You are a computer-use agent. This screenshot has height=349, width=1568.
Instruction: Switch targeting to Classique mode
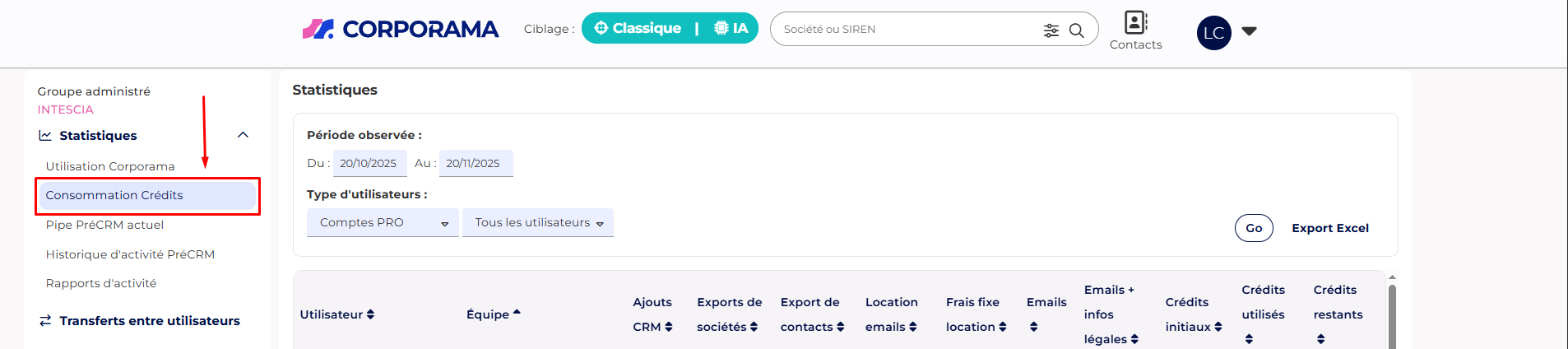click(x=638, y=29)
